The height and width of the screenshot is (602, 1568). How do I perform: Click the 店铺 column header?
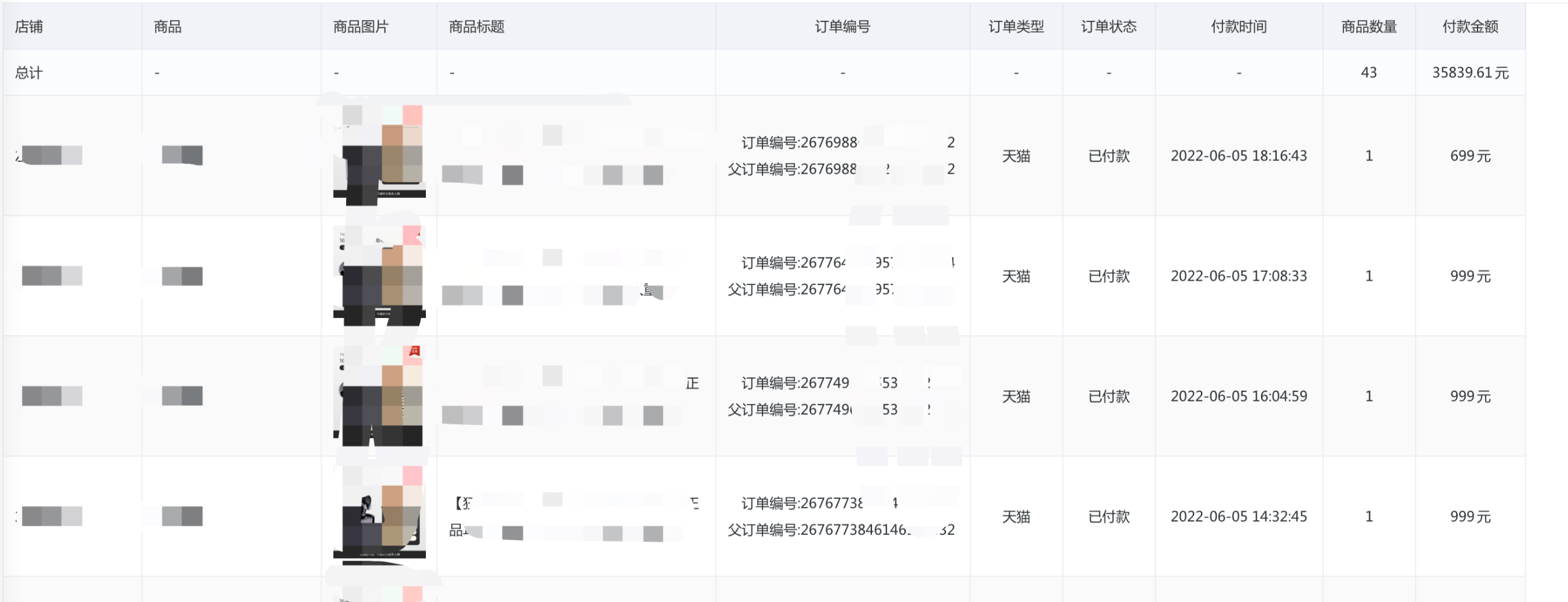coord(29,27)
